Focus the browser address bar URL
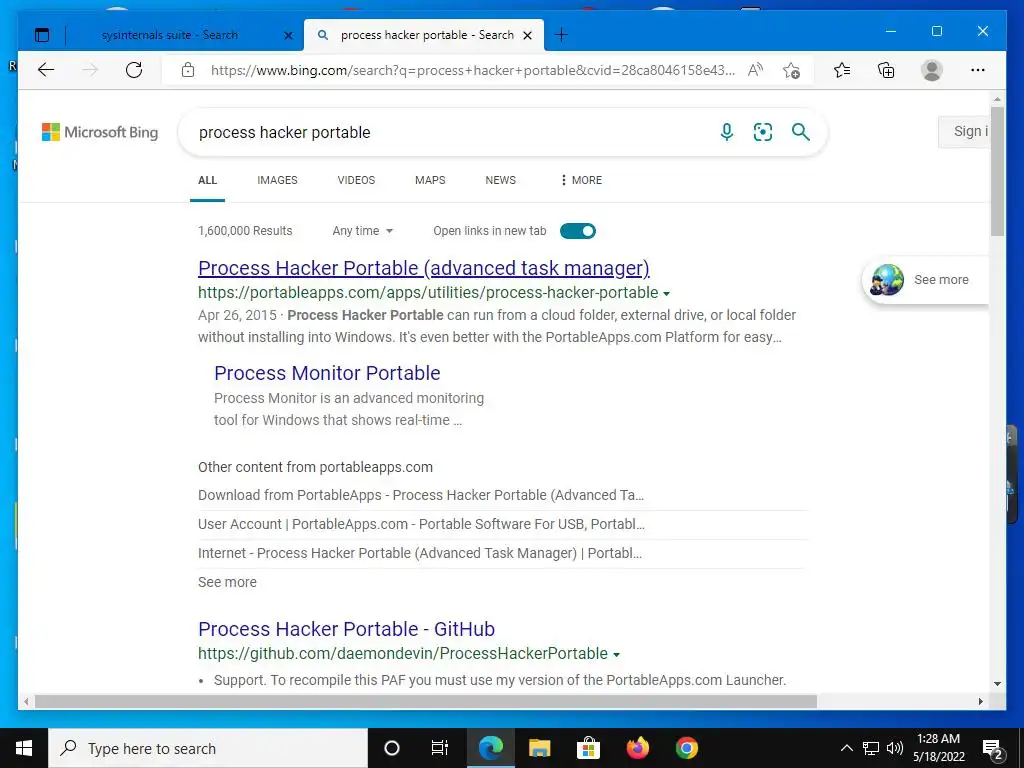The image size is (1024, 768). (473, 70)
